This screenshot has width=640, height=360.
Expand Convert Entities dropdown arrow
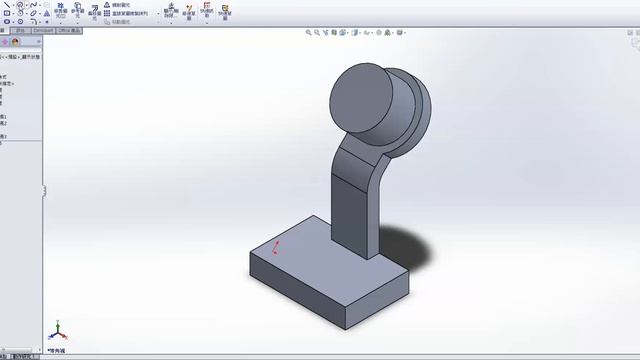78,23
